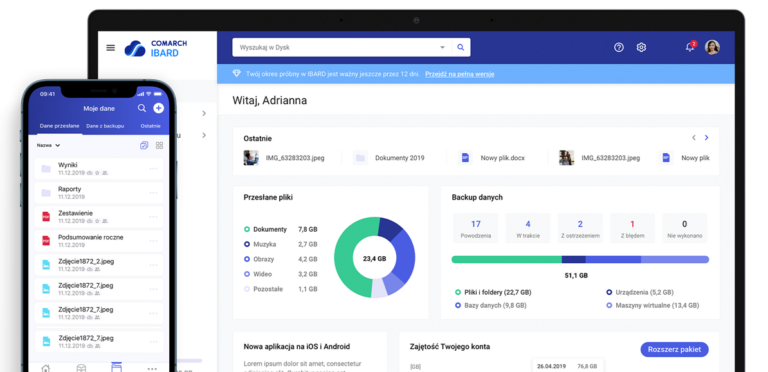Toggle Dokumenty legend marker in Przesłane pliki
Image resolution: width=768 pixels, height=372 pixels.
(x=247, y=229)
